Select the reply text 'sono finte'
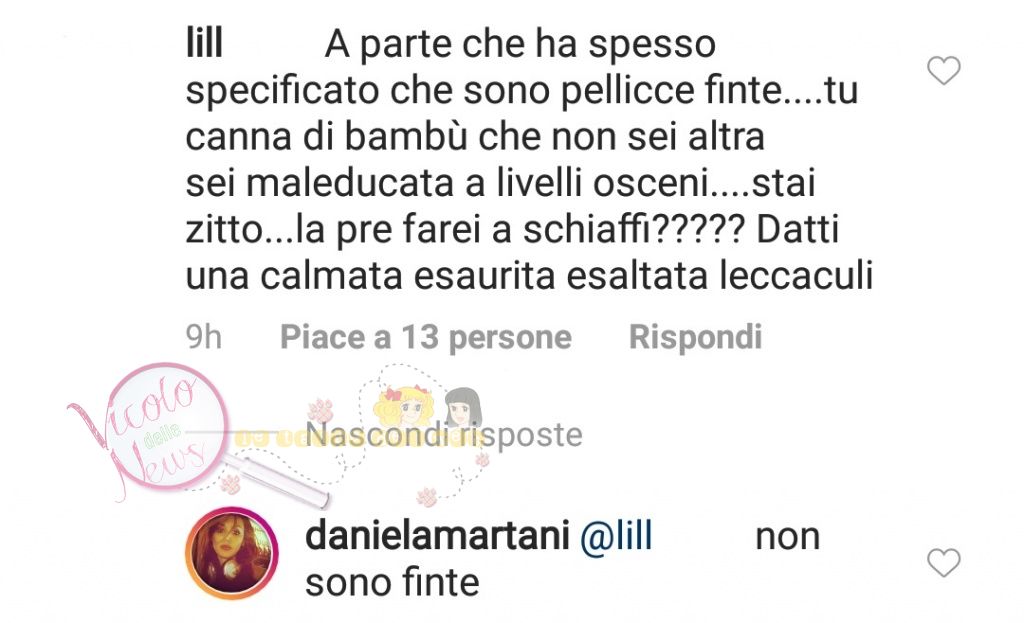This screenshot has height=623, width=1024. click(x=392, y=583)
